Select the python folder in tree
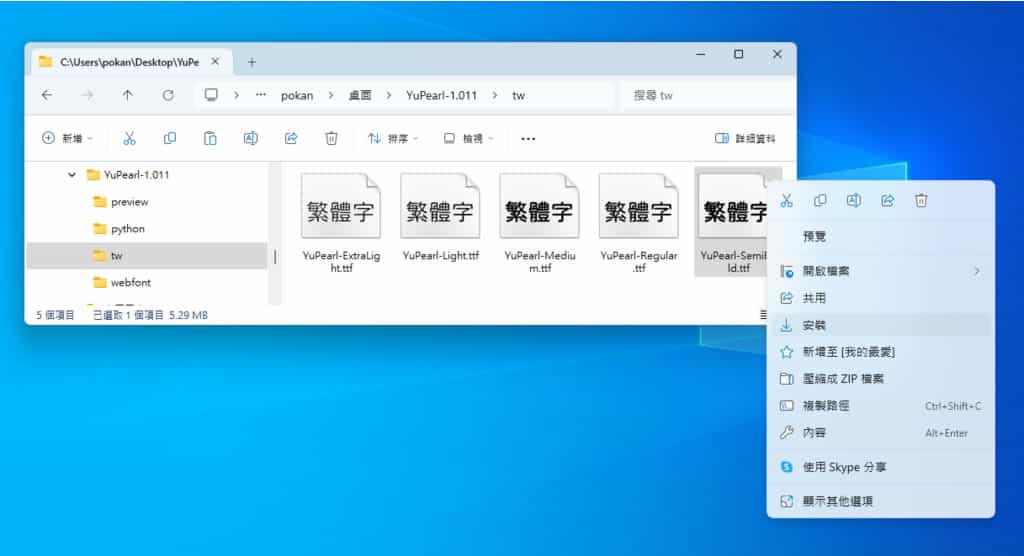1024x556 pixels. tap(128, 229)
